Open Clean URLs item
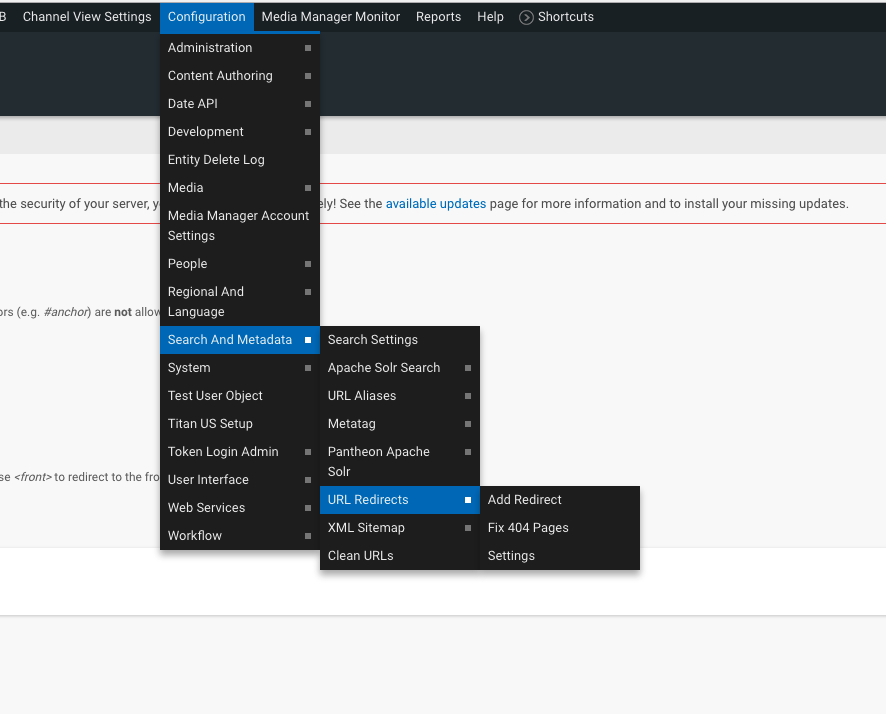886x714 pixels. pyautogui.click(x=399, y=556)
